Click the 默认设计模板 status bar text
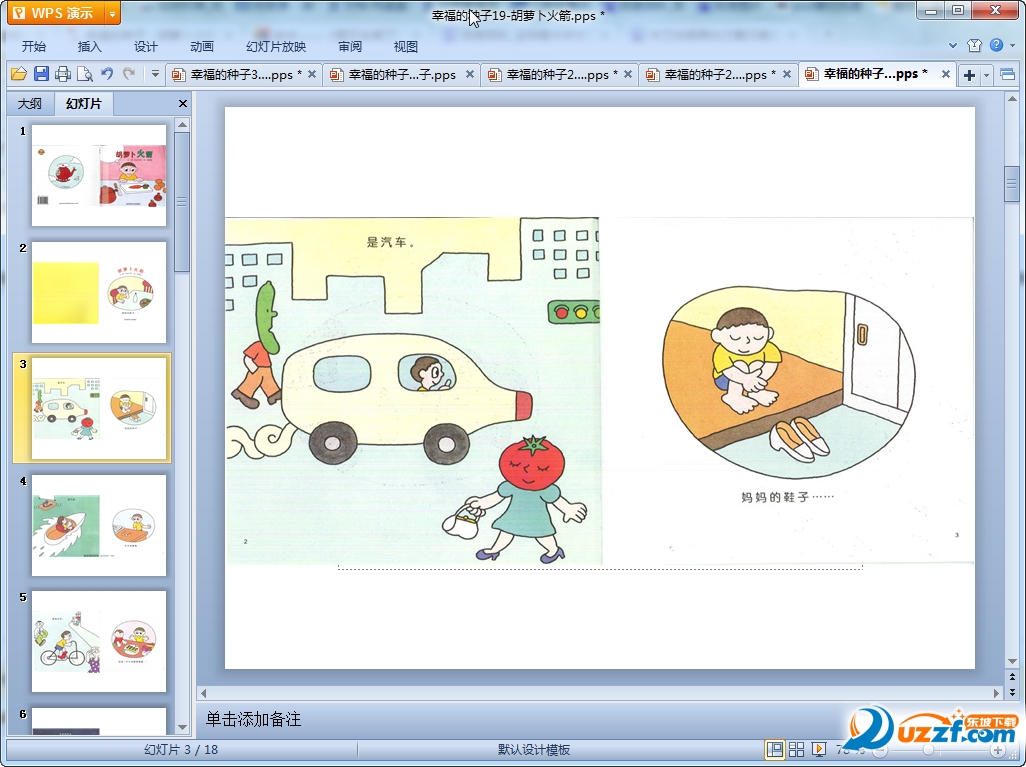This screenshot has width=1026, height=767. click(x=533, y=750)
